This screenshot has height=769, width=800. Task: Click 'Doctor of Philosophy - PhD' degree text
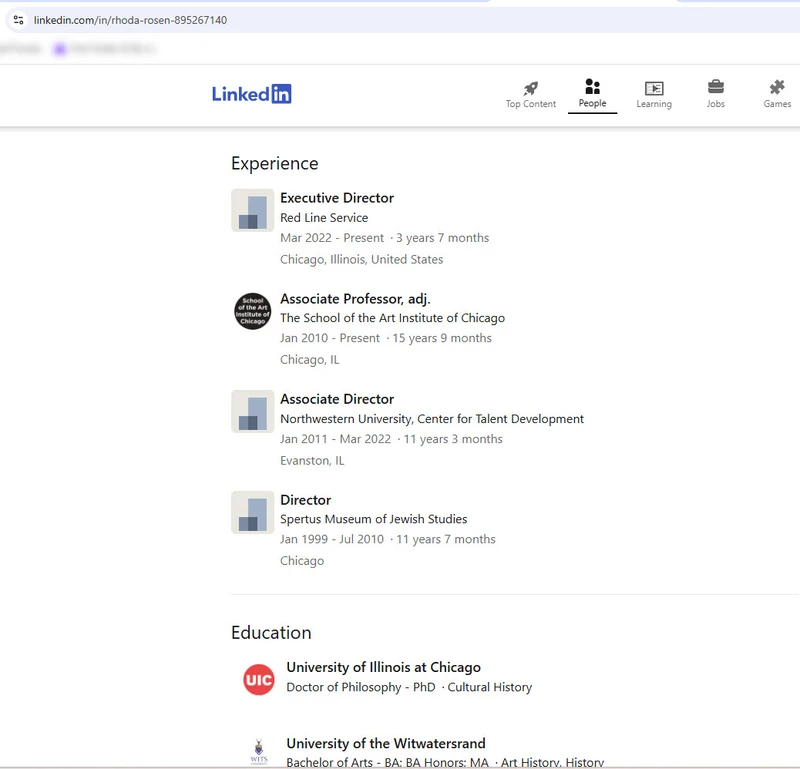pos(361,687)
